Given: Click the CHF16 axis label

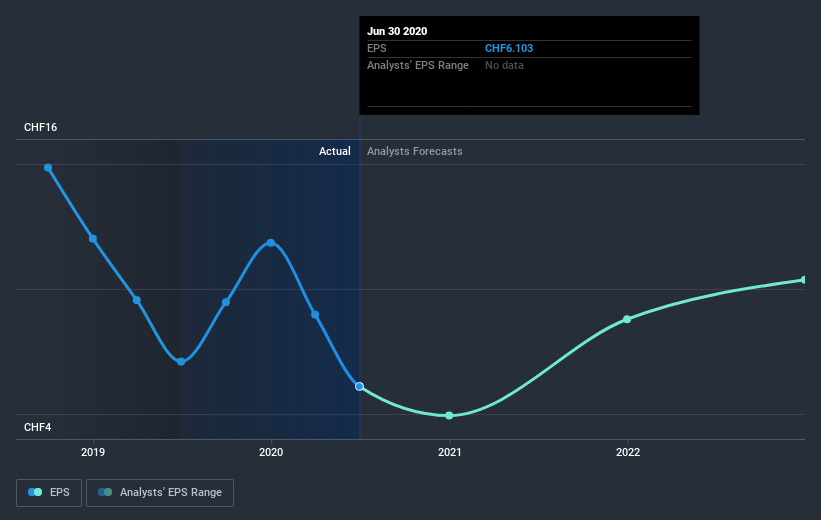Looking at the screenshot, I should click(x=40, y=127).
